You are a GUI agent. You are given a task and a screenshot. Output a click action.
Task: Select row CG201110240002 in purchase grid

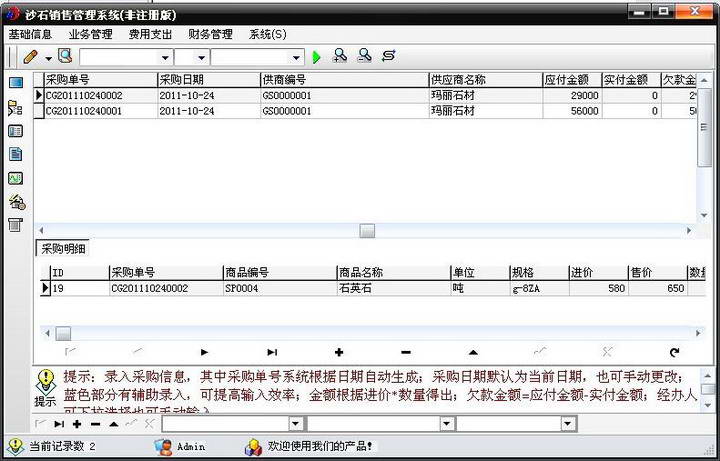click(365, 96)
